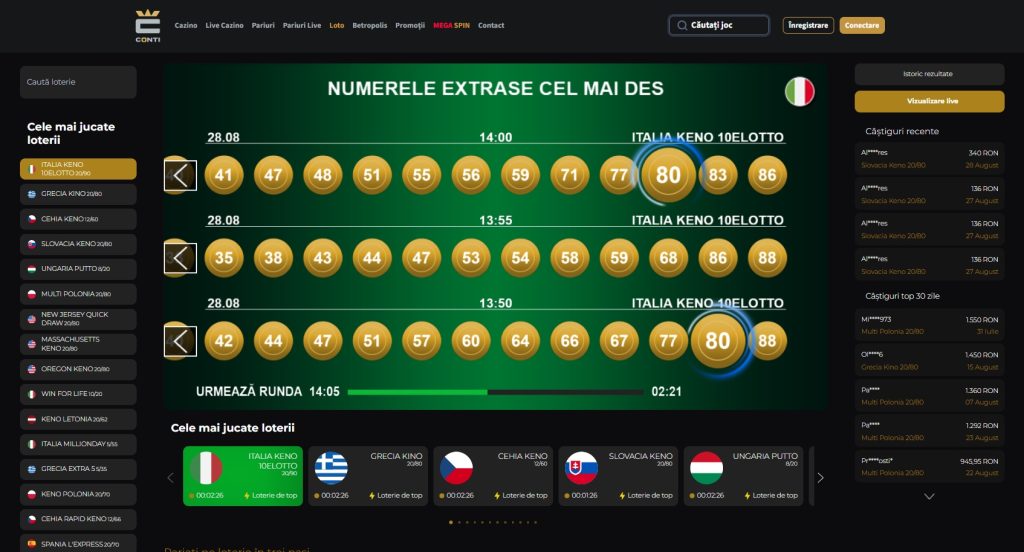Select the Loto menu item

click(336, 25)
